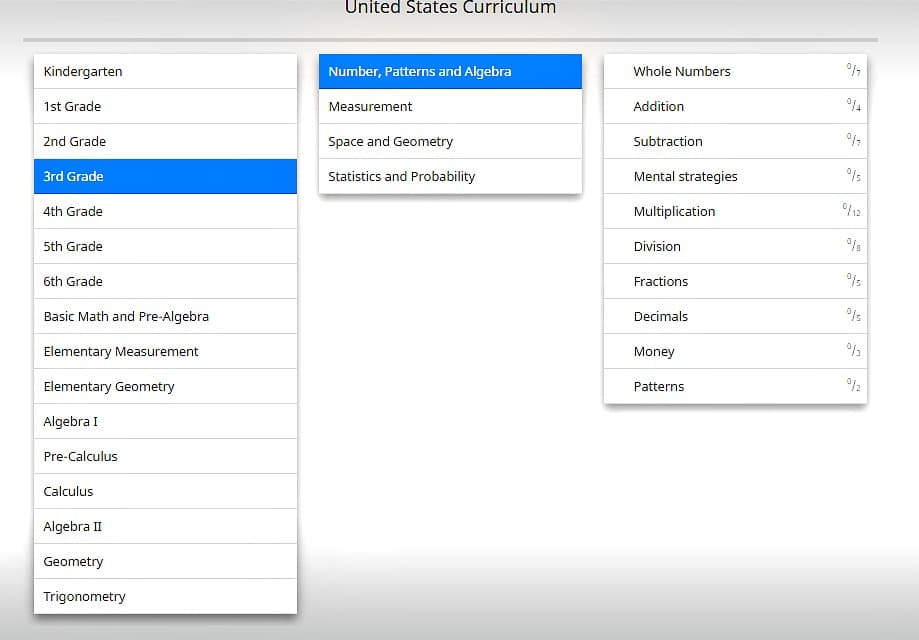This screenshot has width=919, height=640.
Task: Open the Multiplication topic
Action: (735, 212)
